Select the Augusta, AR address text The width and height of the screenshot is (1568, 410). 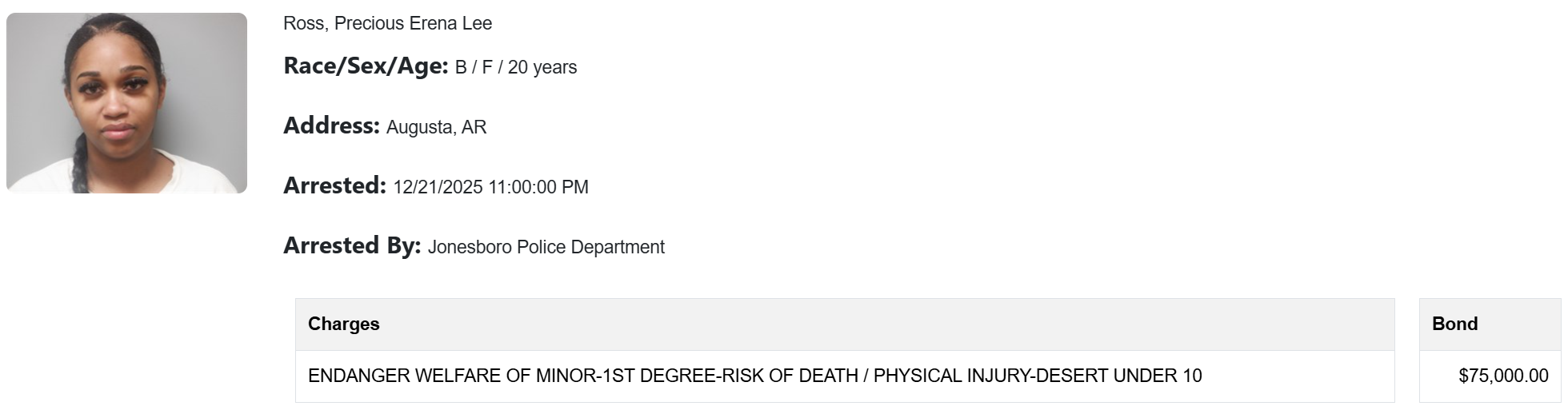(x=436, y=128)
